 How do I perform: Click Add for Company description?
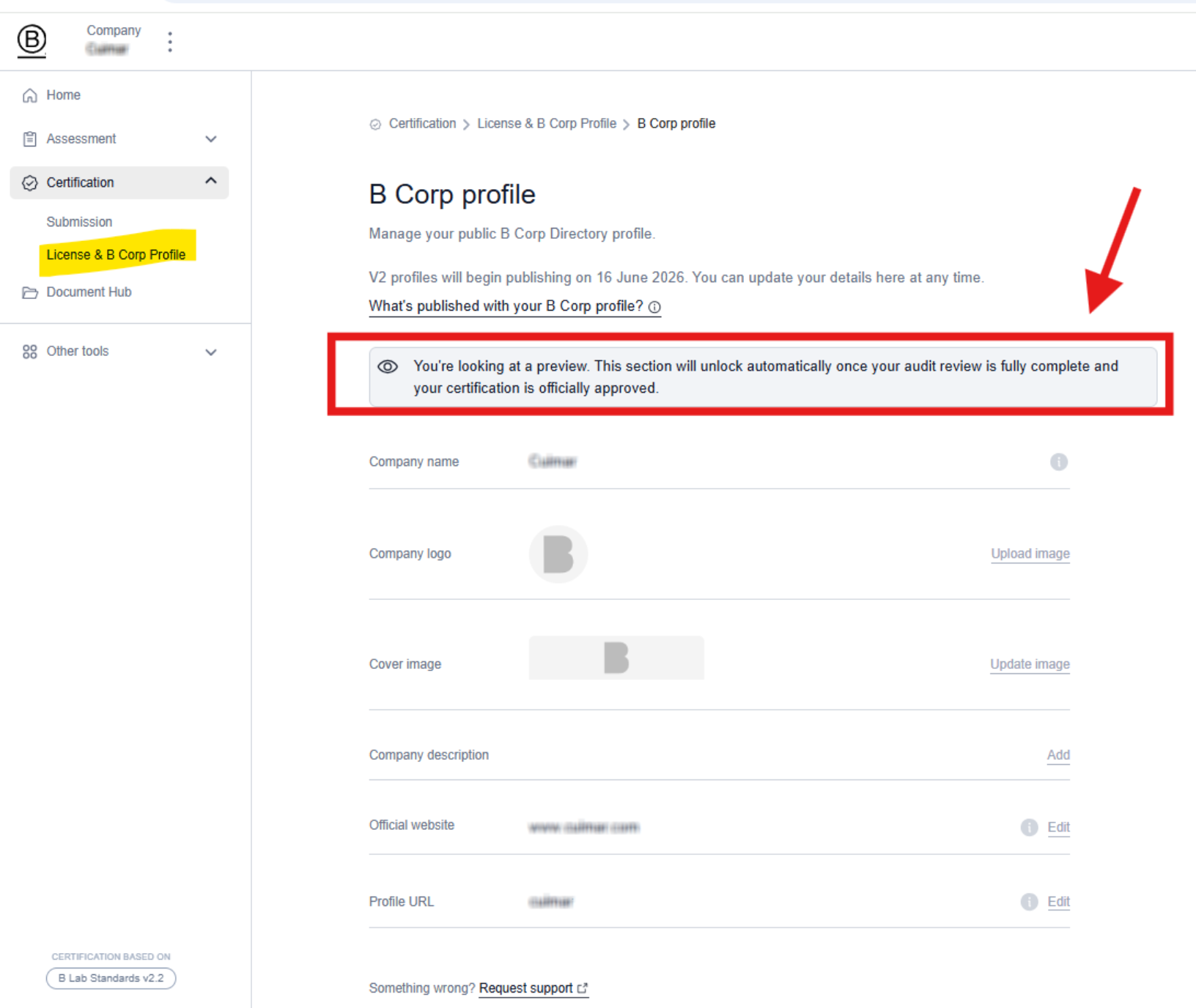[1058, 755]
